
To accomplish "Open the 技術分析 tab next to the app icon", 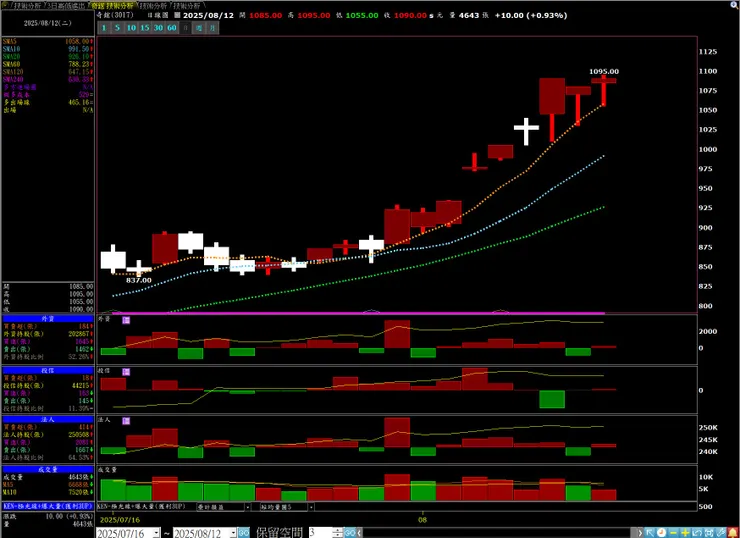I will [27, 6].
